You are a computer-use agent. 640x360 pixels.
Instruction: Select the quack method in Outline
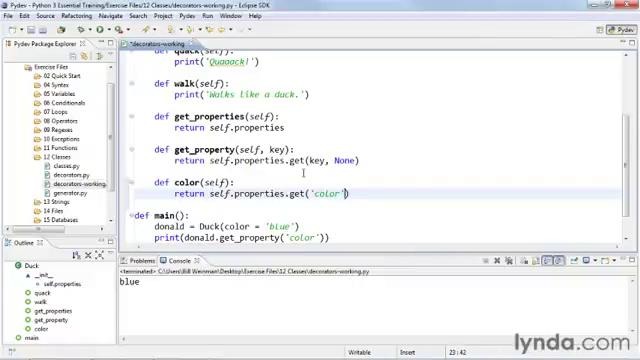[42, 293]
